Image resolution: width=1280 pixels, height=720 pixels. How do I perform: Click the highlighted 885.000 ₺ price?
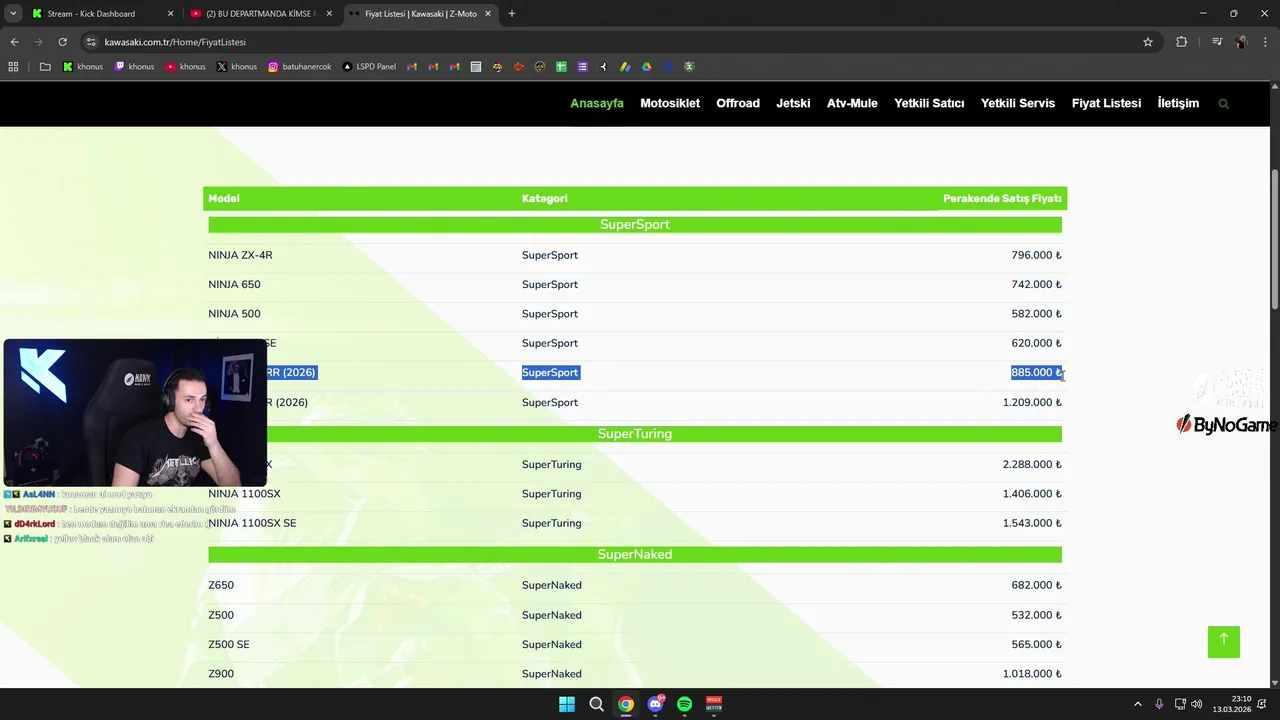coord(1036,372)
